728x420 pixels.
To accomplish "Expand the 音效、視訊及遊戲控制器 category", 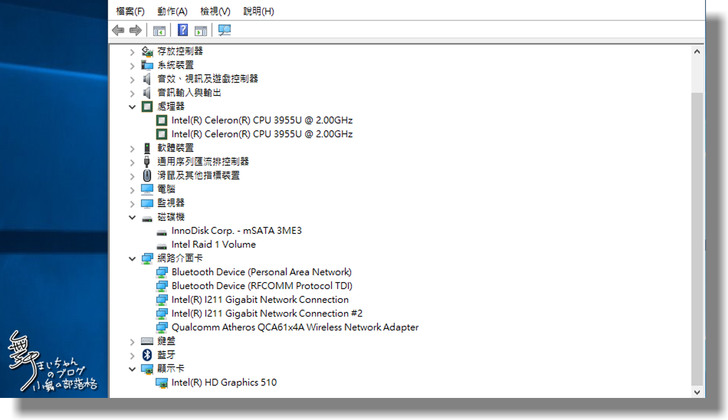I will tap(132, 80).
